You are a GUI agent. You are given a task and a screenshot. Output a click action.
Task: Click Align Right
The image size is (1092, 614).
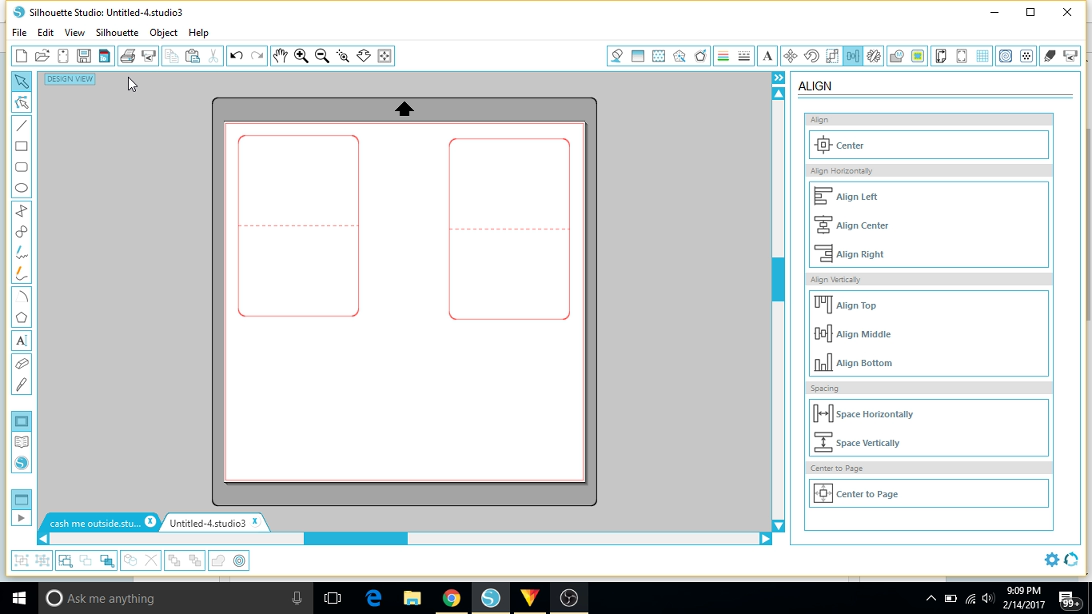[x=928, y=253]
